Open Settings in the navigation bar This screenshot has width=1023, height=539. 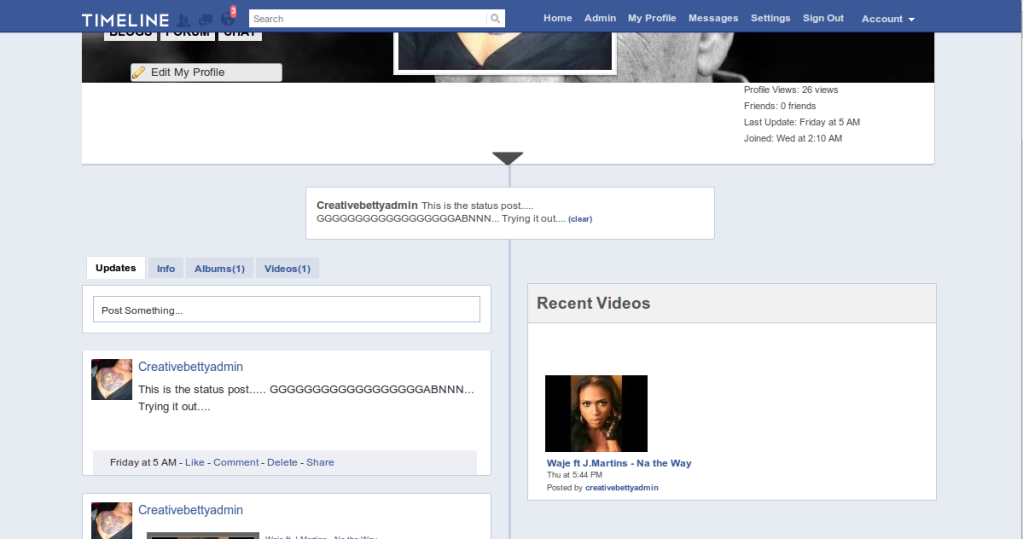click(x=771, y=18)
